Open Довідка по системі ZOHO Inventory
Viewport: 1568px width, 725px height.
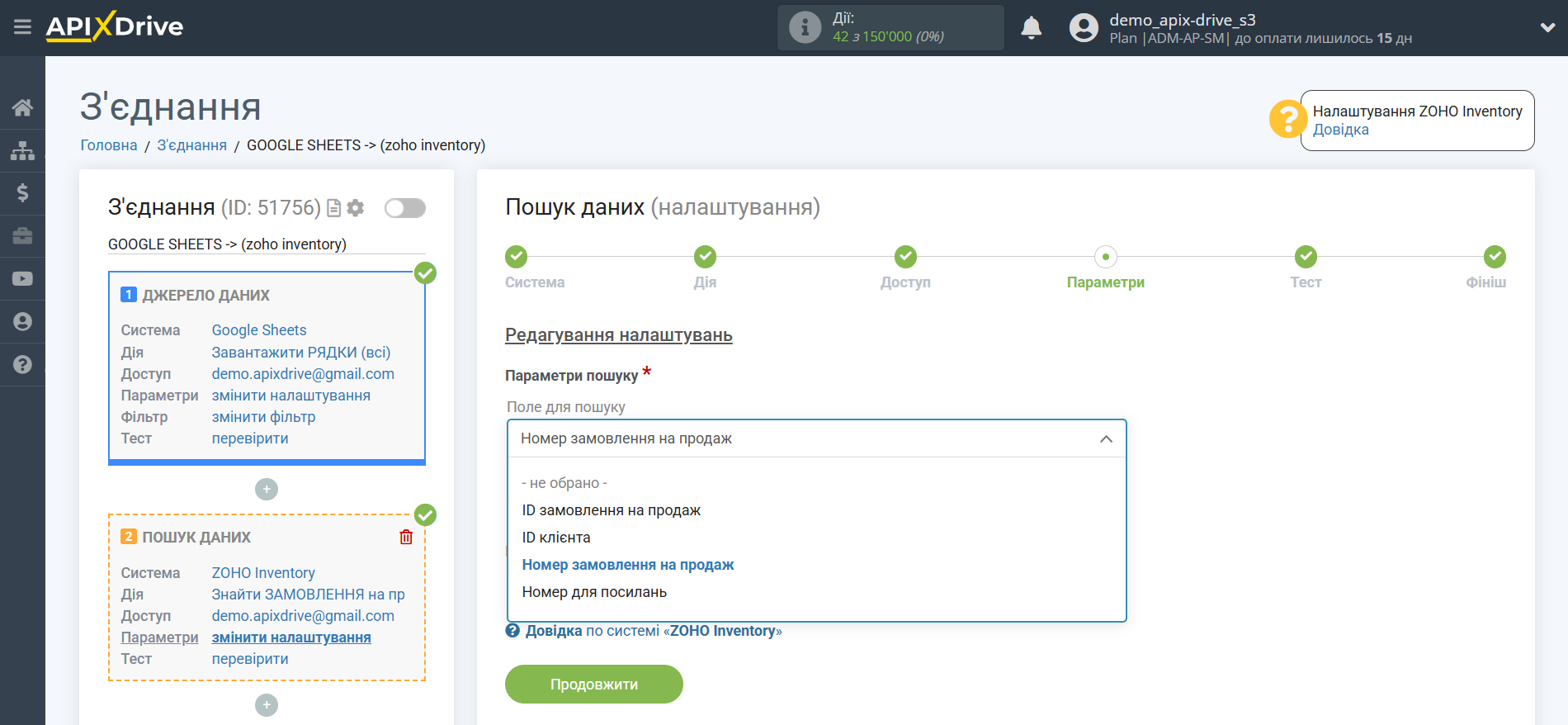click(x=644, y=631)
